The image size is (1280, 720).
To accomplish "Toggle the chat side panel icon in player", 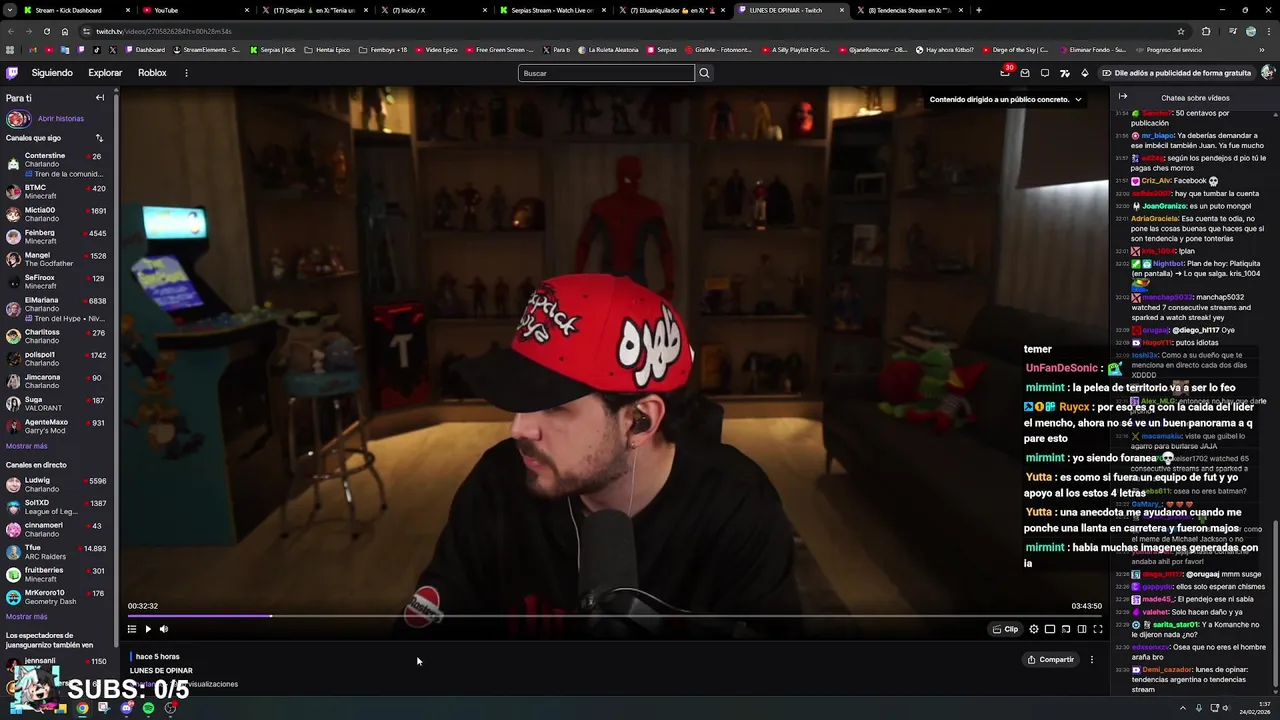I will [x=1082, y=629].
